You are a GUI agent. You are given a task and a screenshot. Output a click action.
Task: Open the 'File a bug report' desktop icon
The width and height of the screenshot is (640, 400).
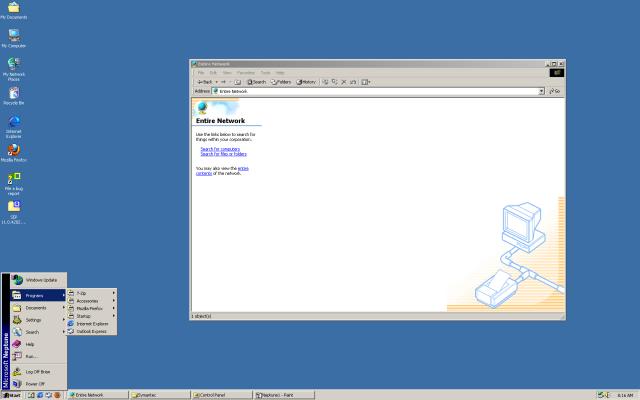[13, 183]
